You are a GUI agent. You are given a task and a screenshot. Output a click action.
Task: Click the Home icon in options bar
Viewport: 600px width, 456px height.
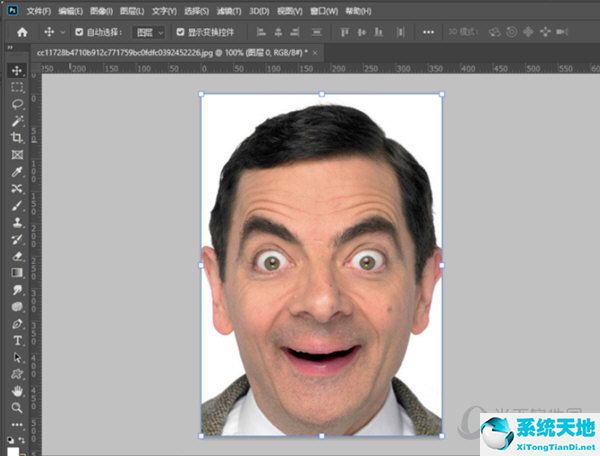[x=22, y=32]
